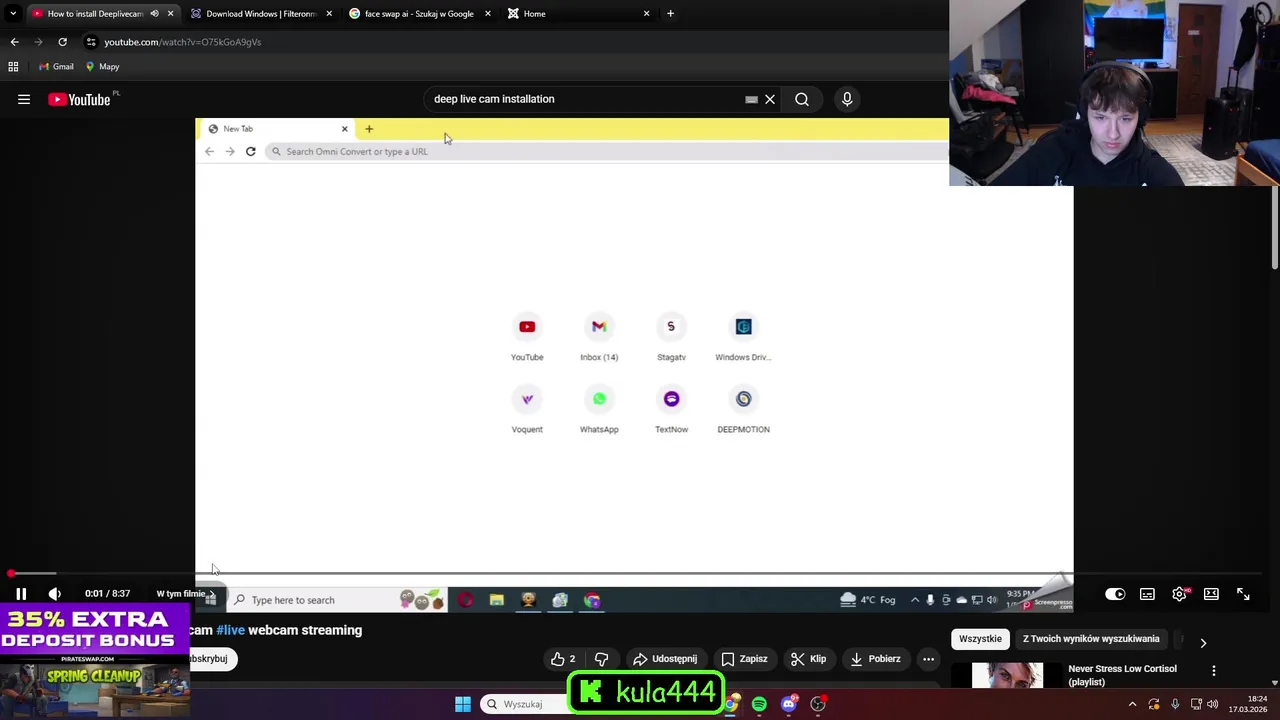Open Windows Start menu on taskbar

[x=463, y=704]
